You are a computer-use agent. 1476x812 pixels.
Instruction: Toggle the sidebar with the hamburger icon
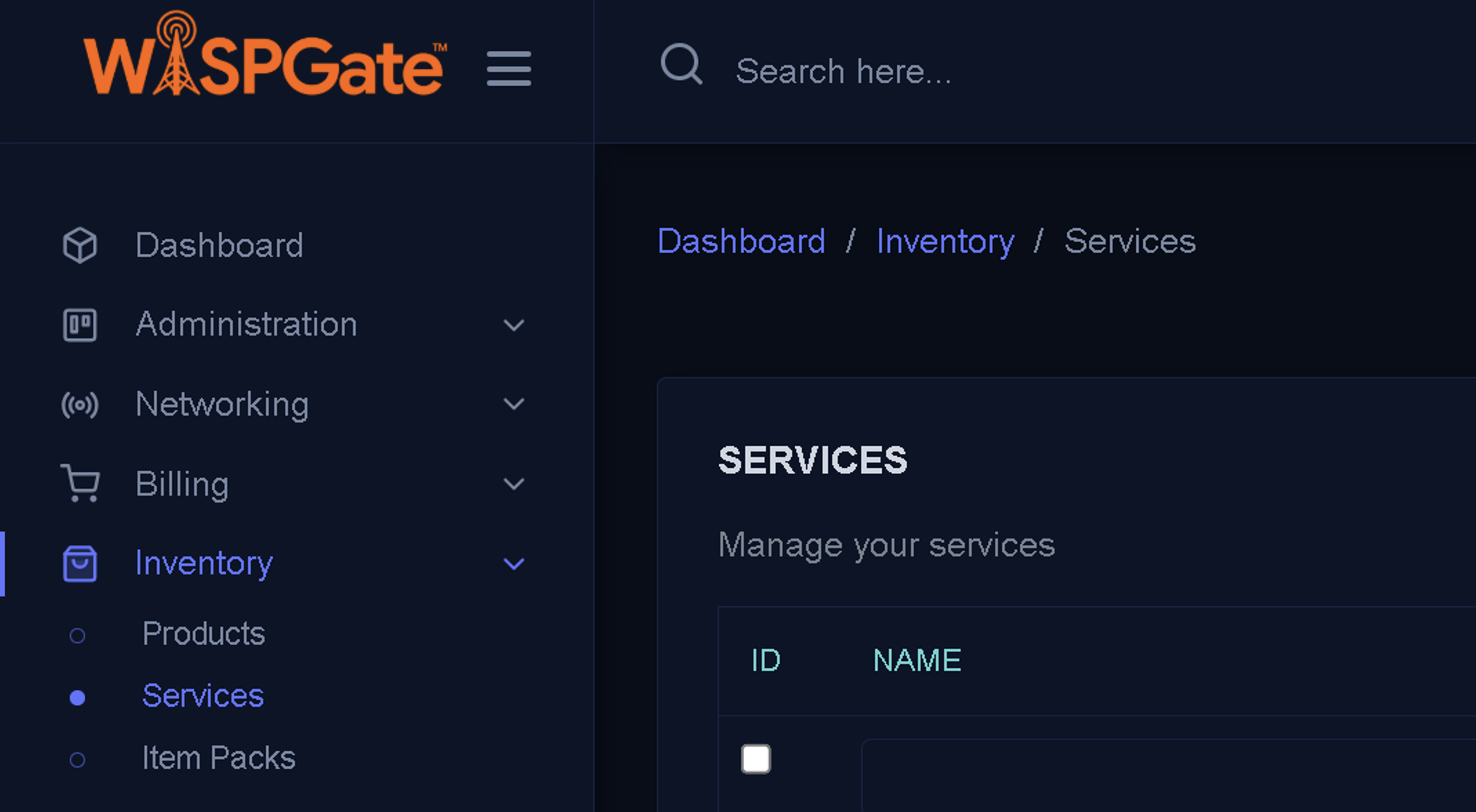pyautogui.click(x=509, y=69)
